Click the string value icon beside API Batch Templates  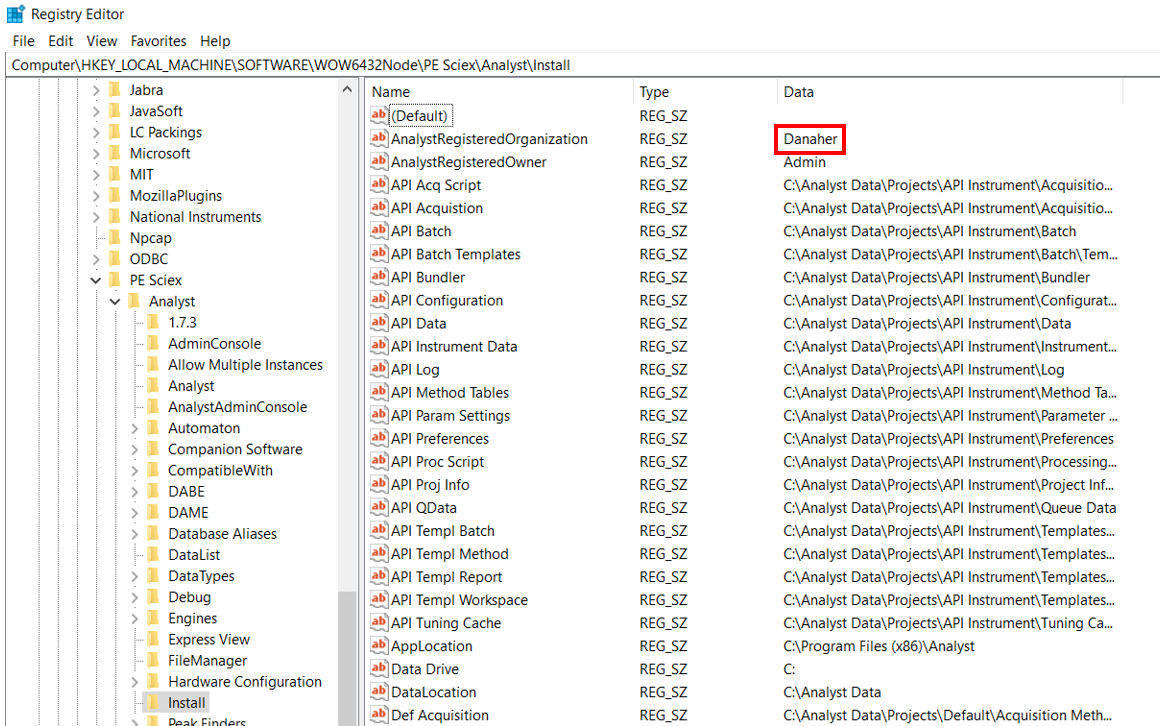(379, 253)
